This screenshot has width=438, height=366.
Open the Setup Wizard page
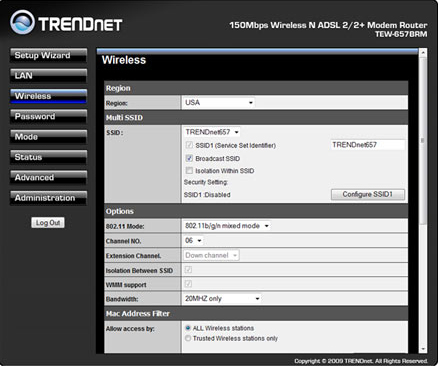pos(48,55)
